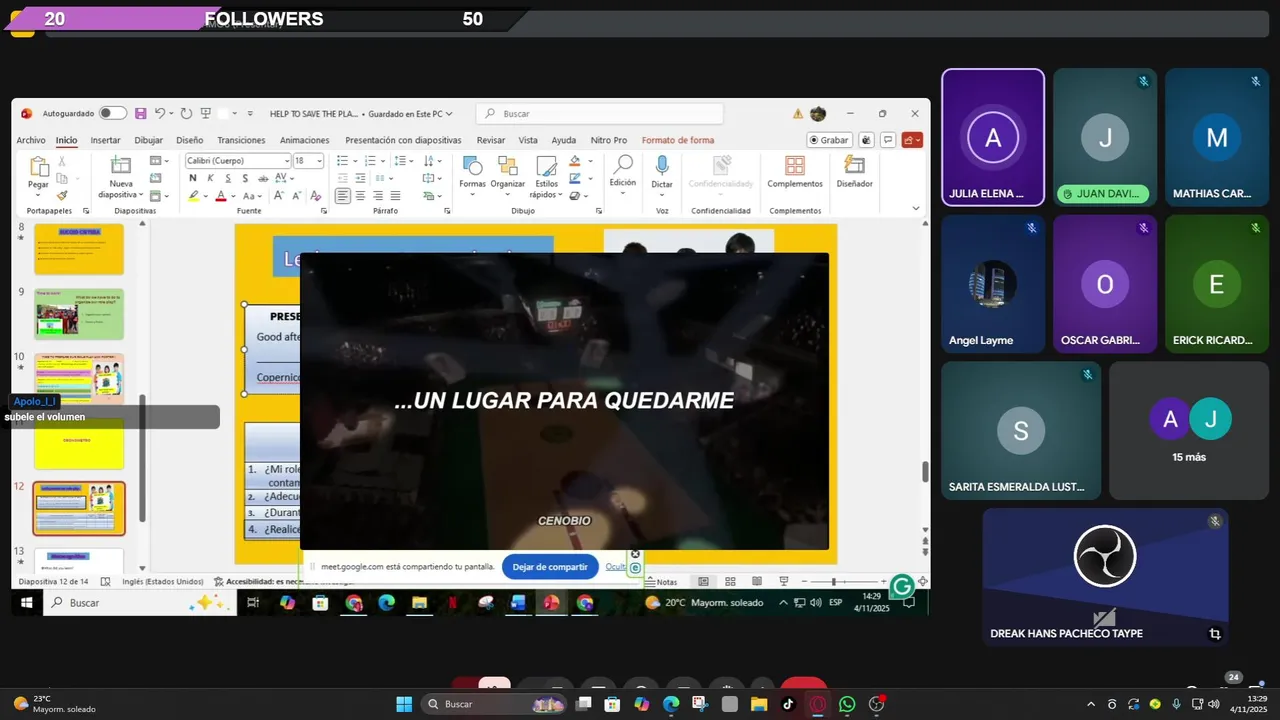Center the paragraph text

tap(361, 196)
